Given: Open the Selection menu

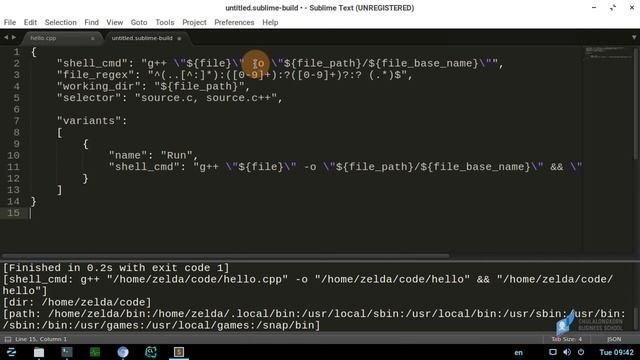Looking at the screenshot, I should point(60,22).
